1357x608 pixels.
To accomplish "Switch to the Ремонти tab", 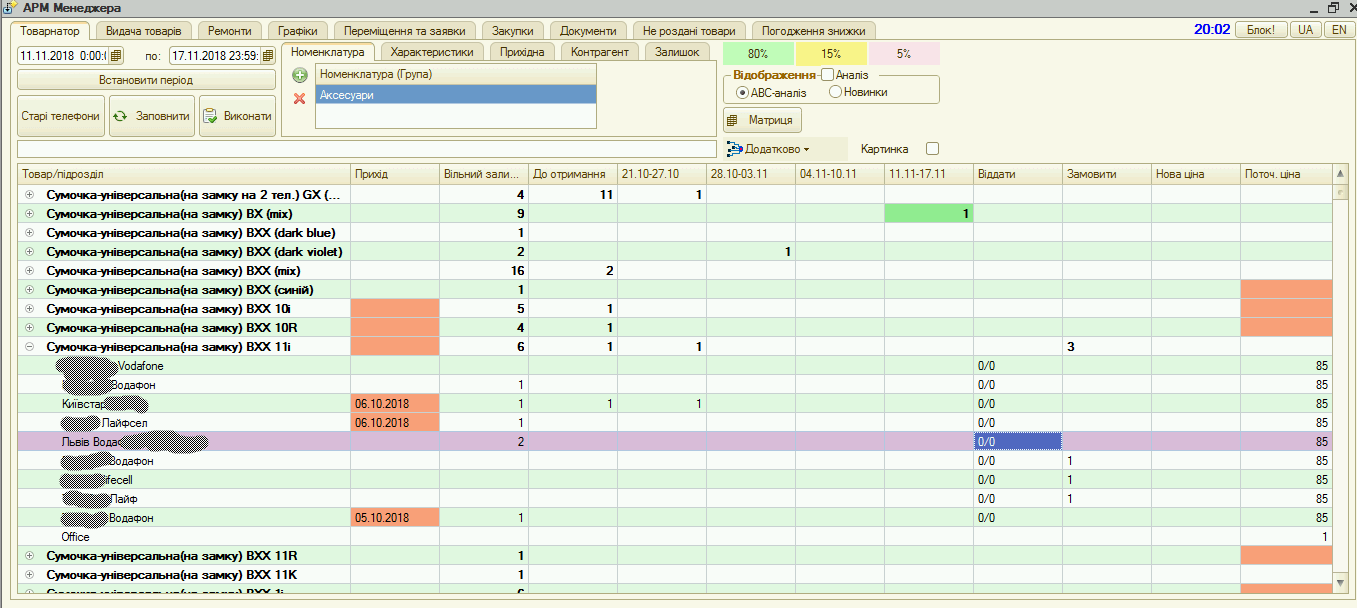I will [229, 30].
